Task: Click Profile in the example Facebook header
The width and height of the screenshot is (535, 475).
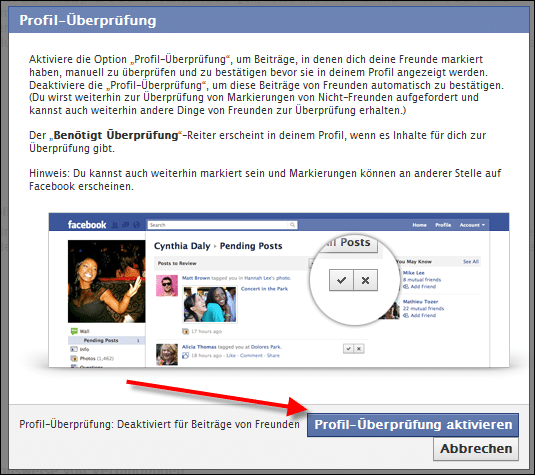Action: 443,225
